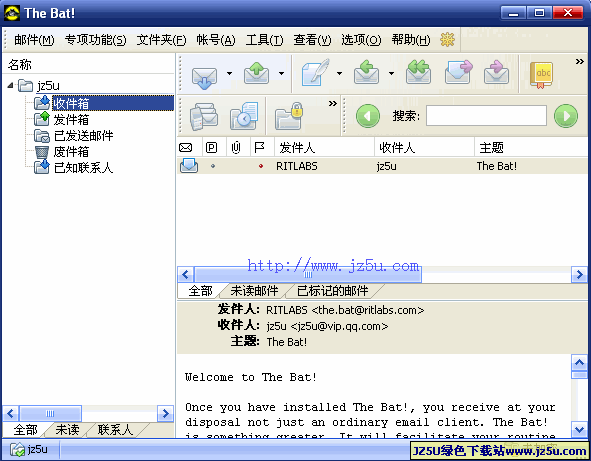Click the Send queued mail icon
The image size is (591, 461).
256,73
